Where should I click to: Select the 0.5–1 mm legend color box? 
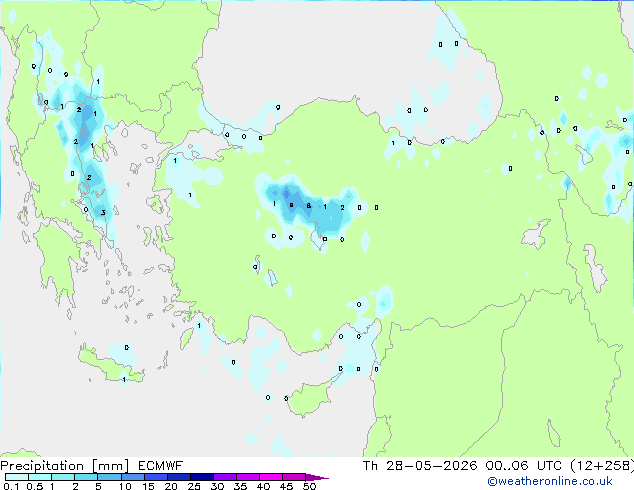coord(40,477)
